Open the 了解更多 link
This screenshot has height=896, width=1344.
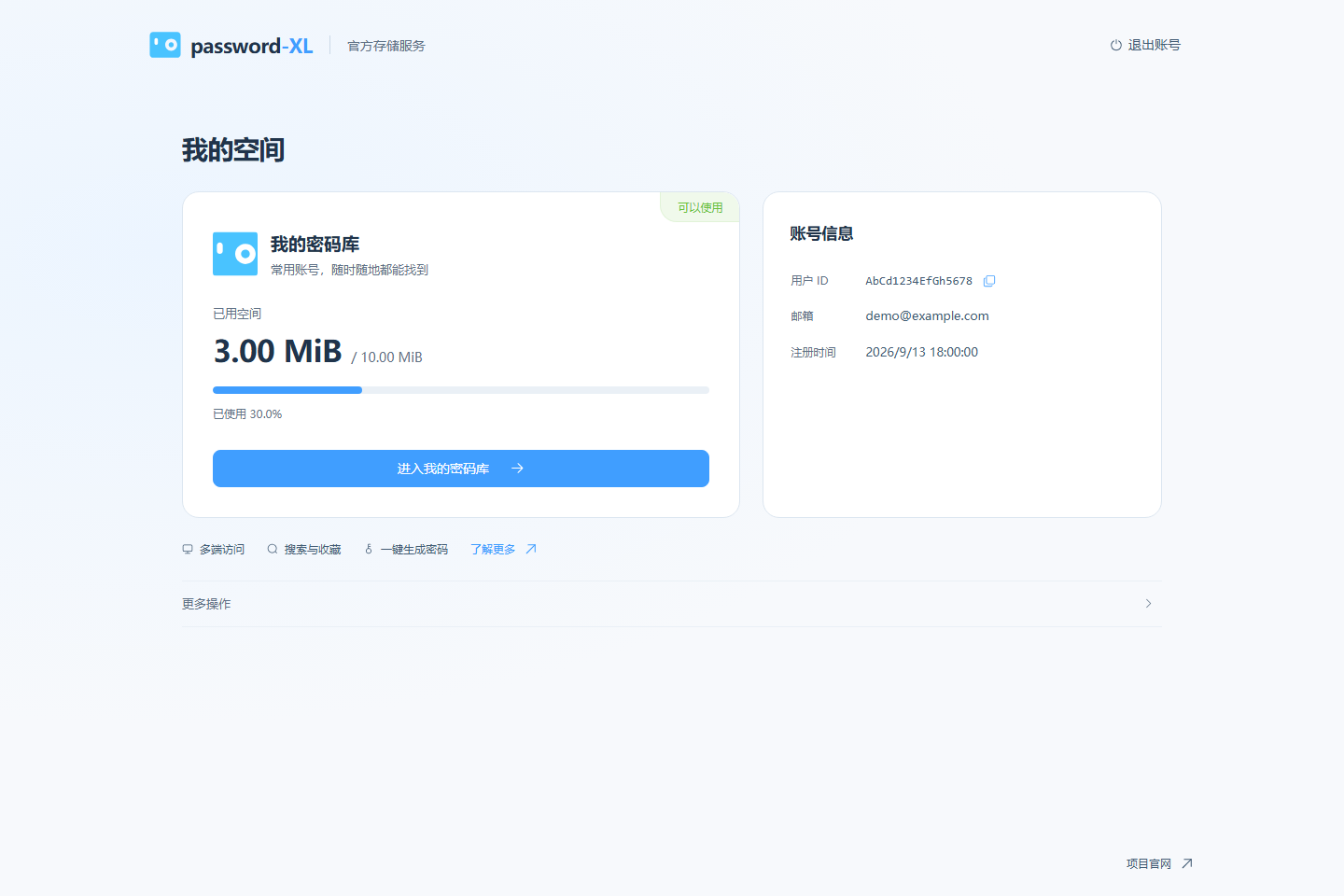pyautogui.click(x=503, y=549)
